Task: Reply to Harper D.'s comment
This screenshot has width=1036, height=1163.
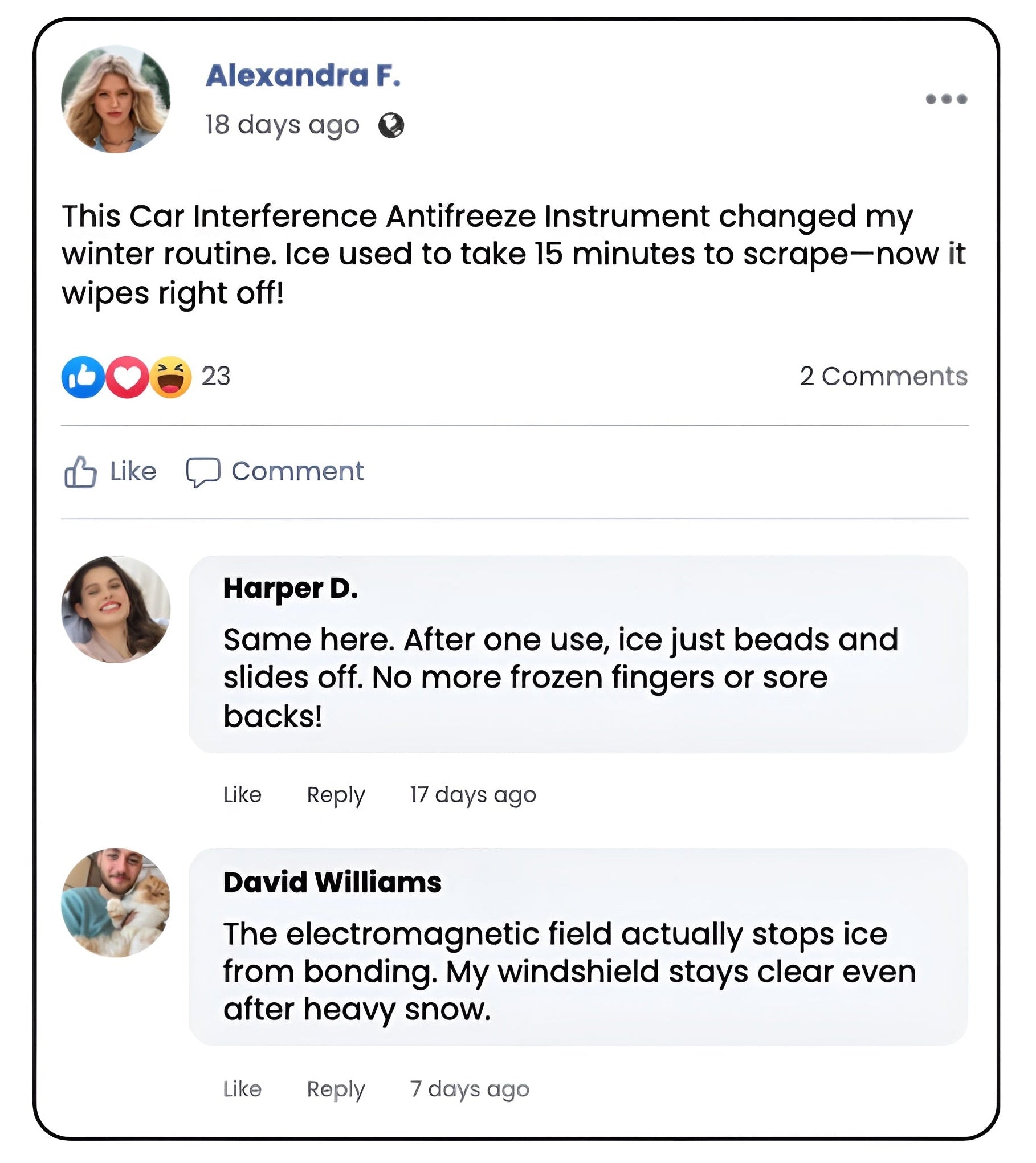Action: tap(336, 794)
